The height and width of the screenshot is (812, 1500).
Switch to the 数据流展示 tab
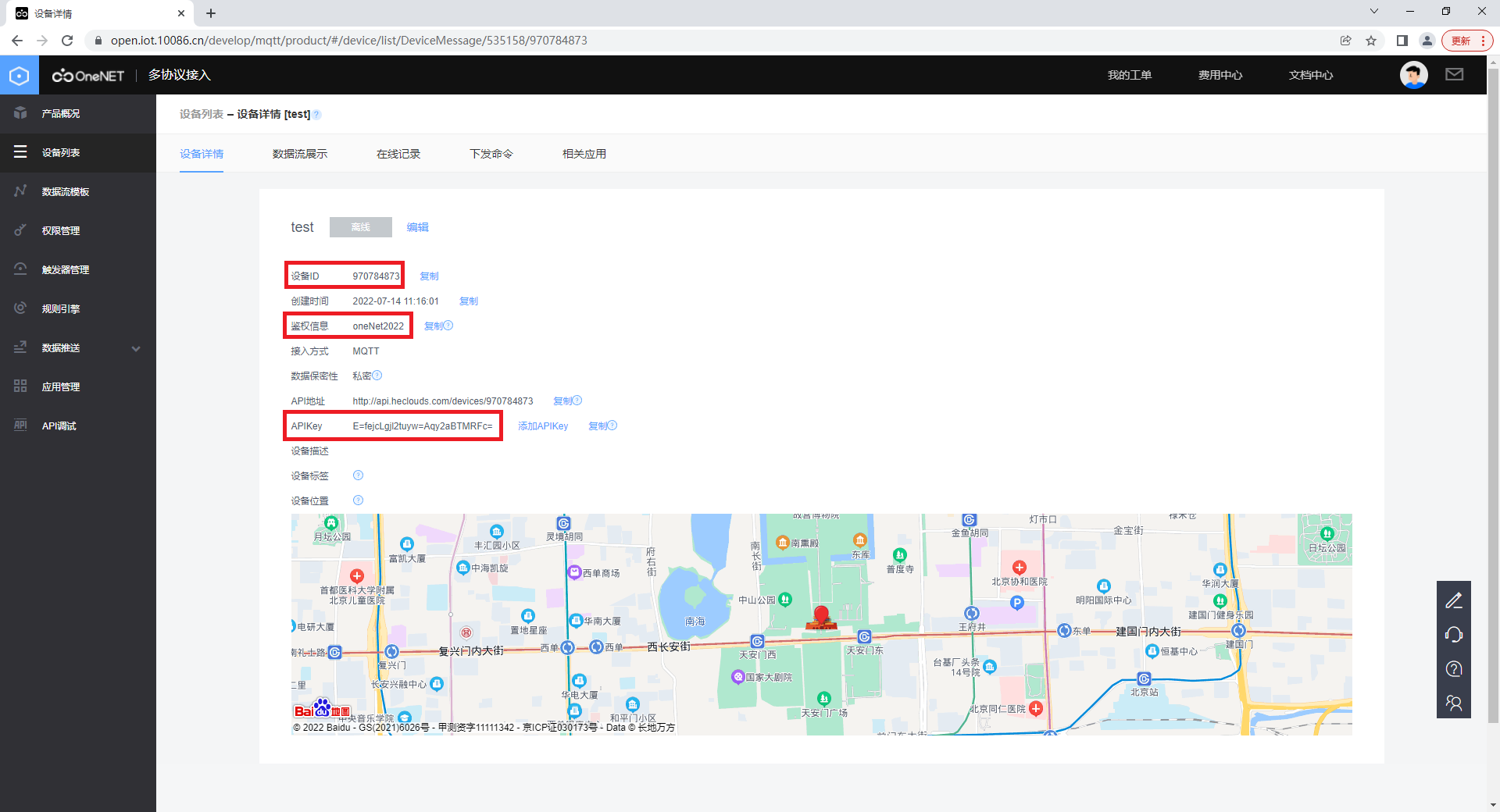[300, 154]
